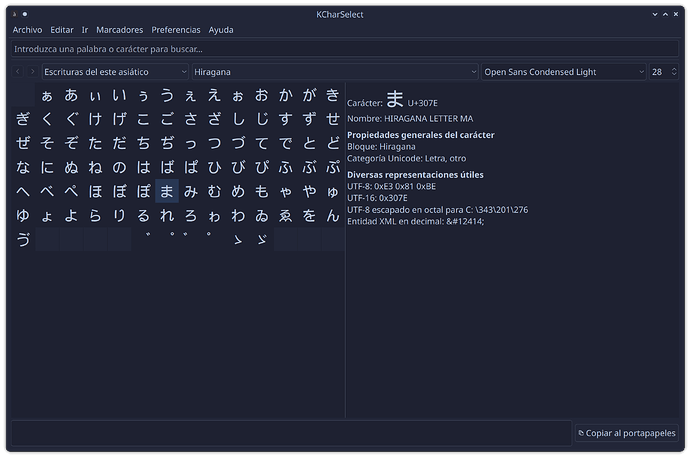Viewport: 690px width, 457px height.
Task: Open the Marcadores menu
Action: [x=119, y=30]
